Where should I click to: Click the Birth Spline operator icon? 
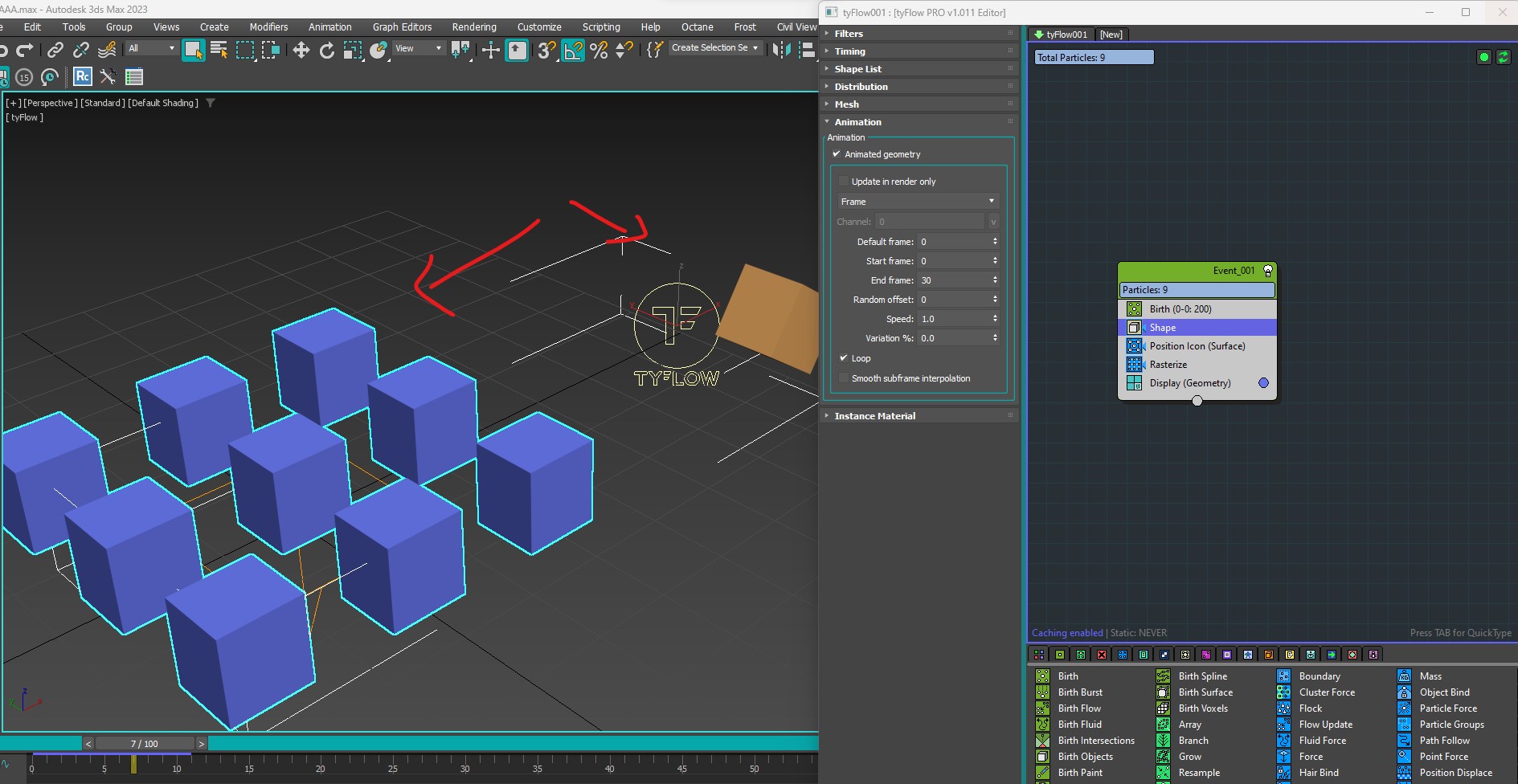[x=1163, y=676]
